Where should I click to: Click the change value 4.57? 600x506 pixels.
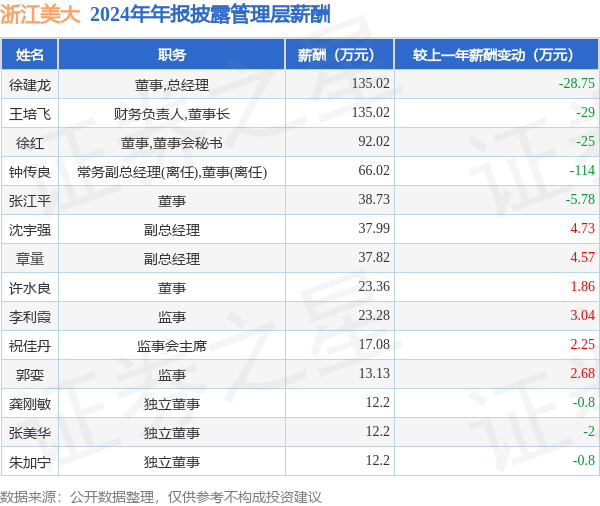pos(582,257)
